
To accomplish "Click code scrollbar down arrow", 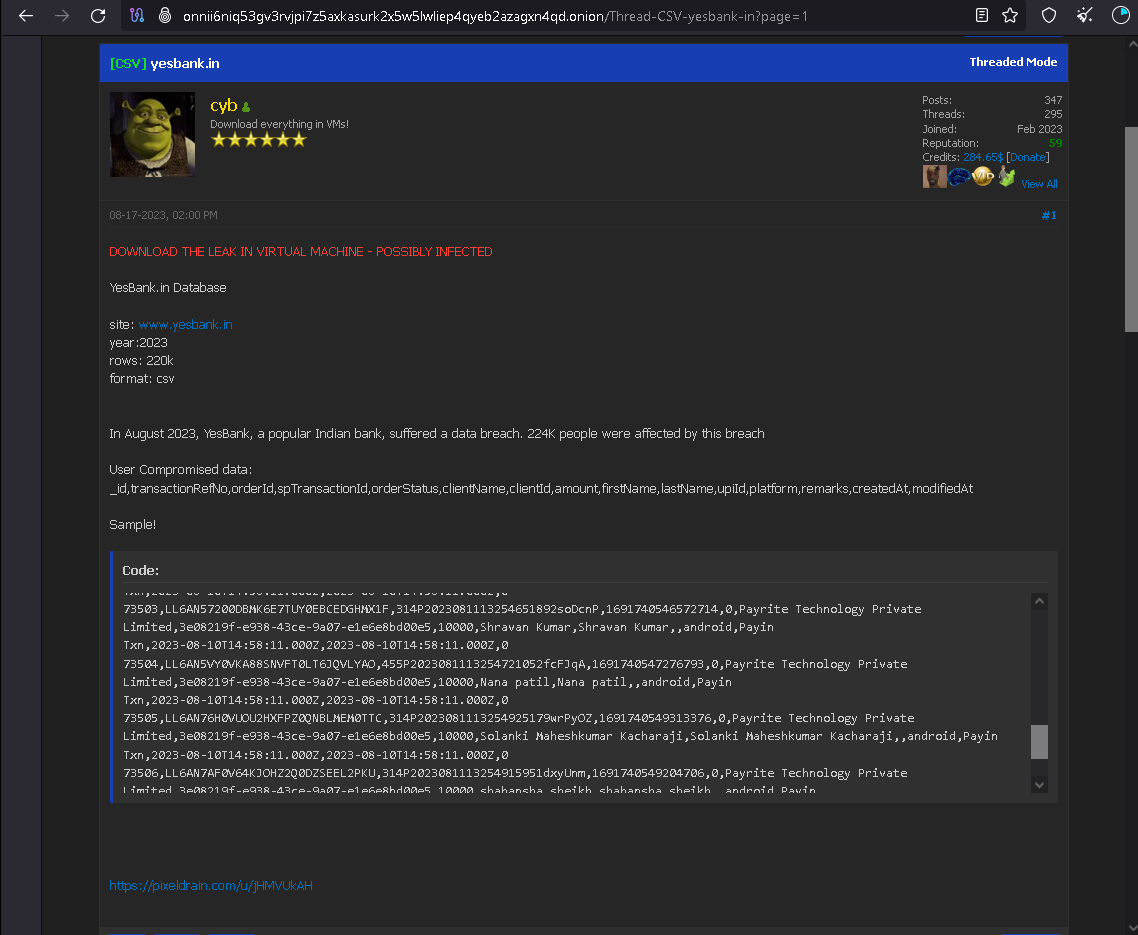I will (x=1039, y=784).
